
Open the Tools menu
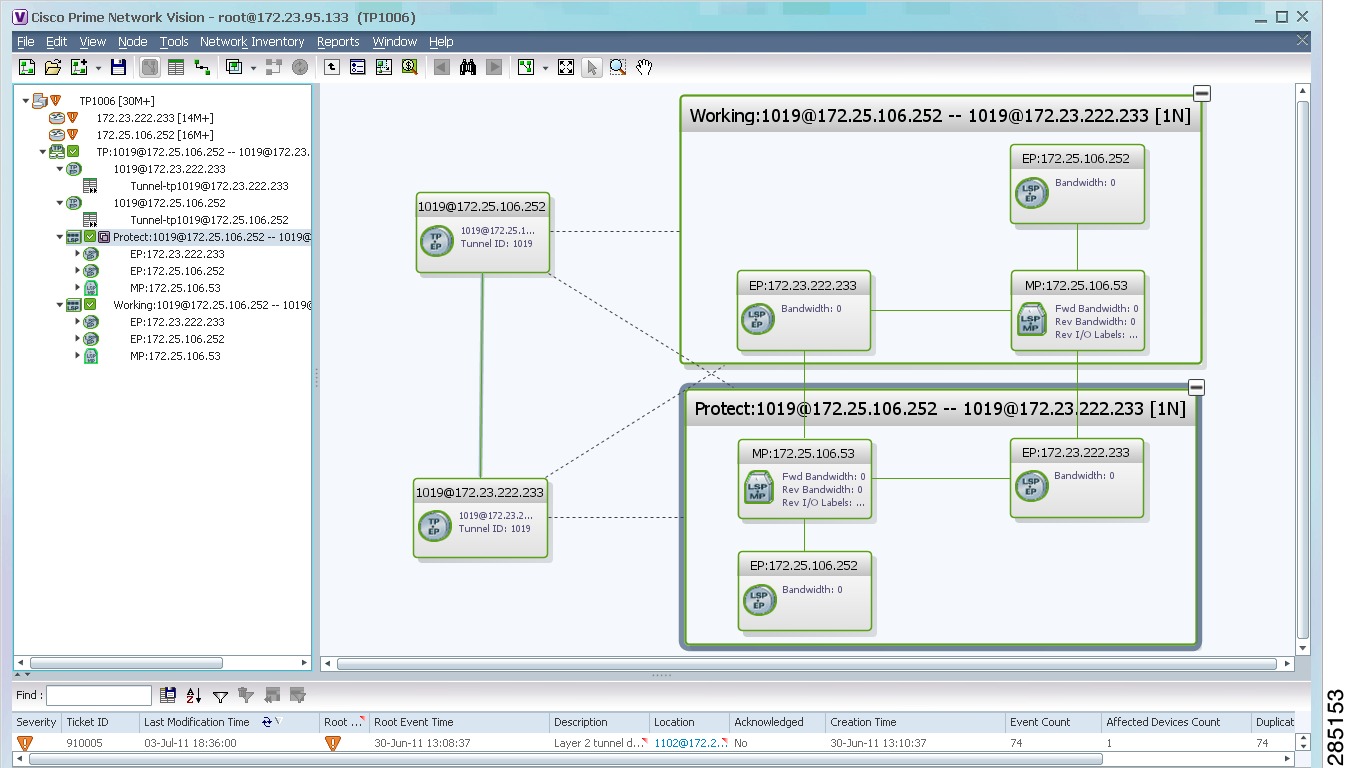coord(174,42)
